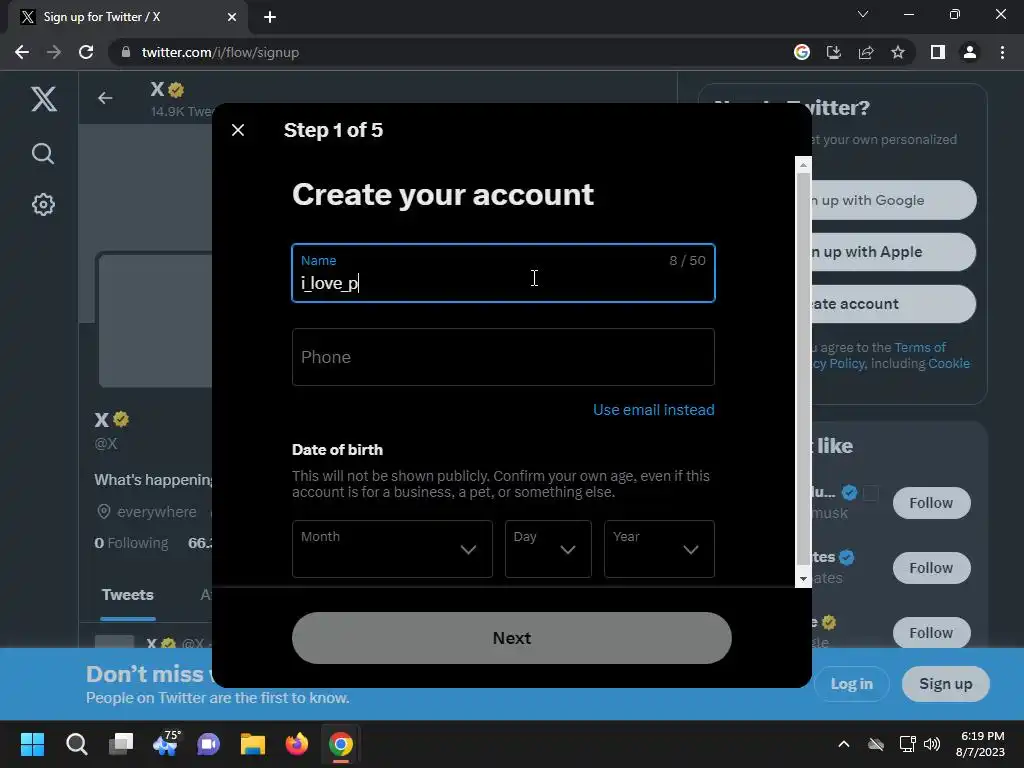Open Chrome three-dot menu
Screen dimensions: 1024x768
[x=1002, y=52]
